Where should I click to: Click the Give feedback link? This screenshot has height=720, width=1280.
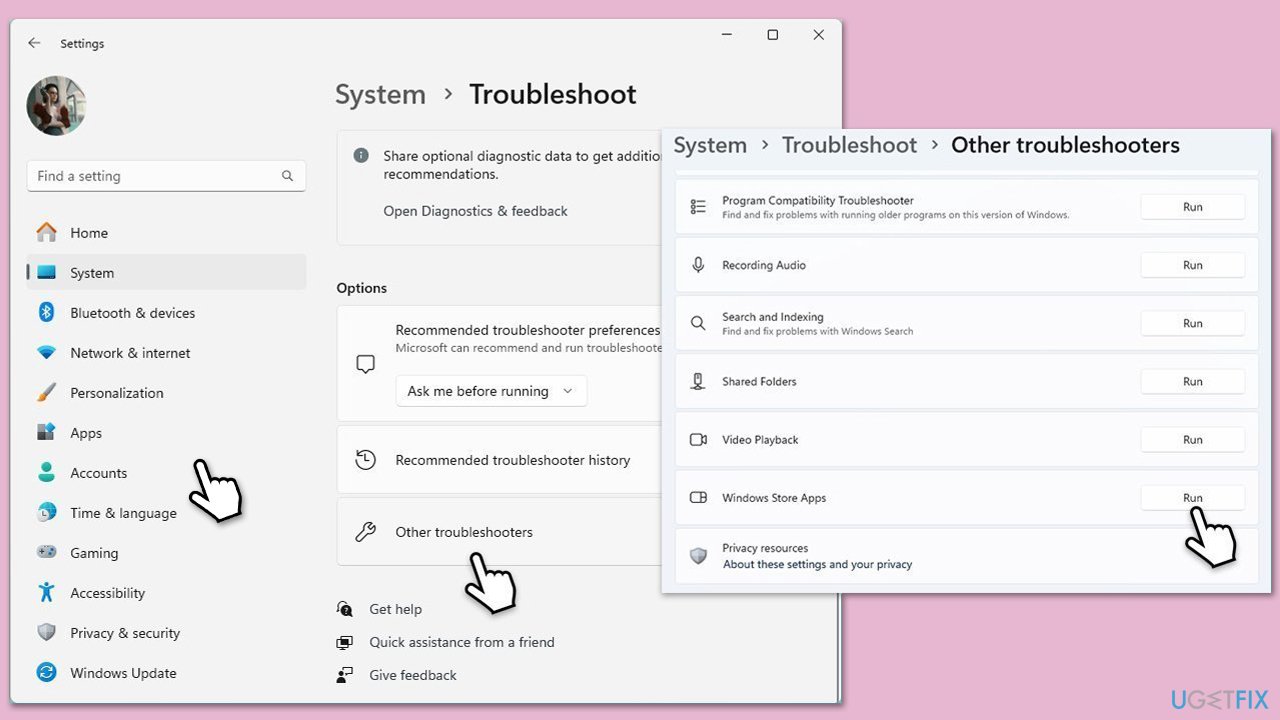tap(413, 675)
